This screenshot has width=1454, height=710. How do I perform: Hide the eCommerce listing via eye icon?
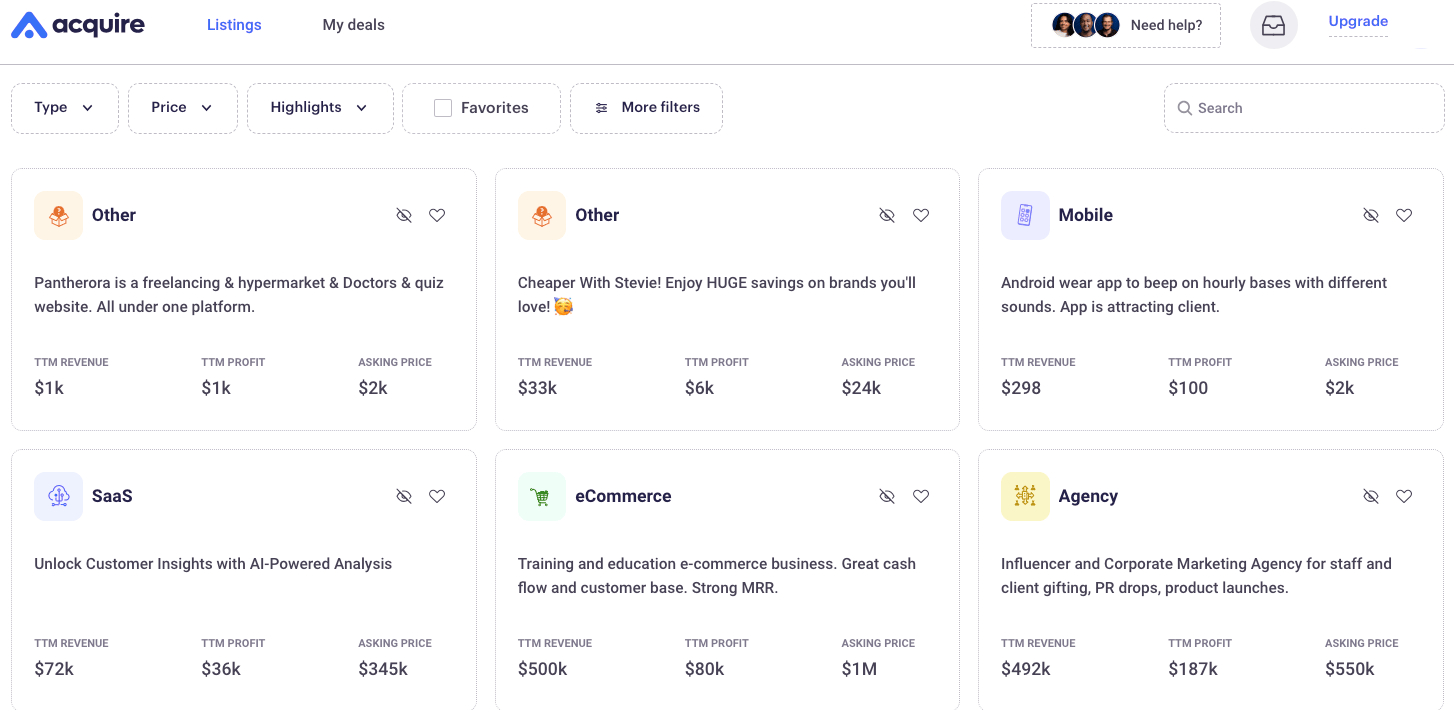click(887, 496)
